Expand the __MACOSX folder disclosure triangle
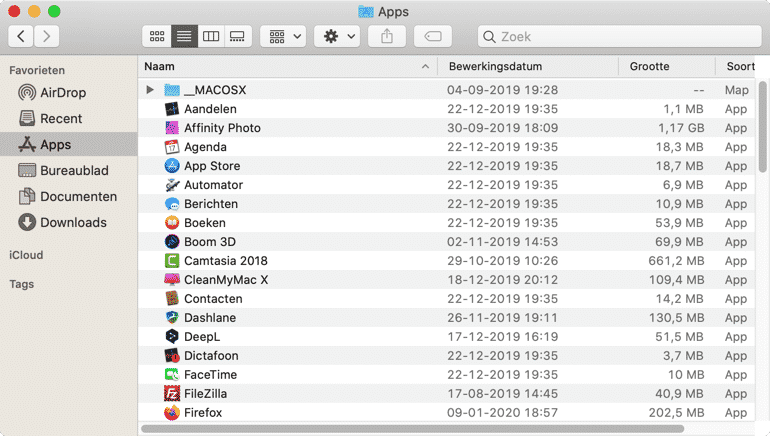The image size is (770, 436). click(150, 90)
